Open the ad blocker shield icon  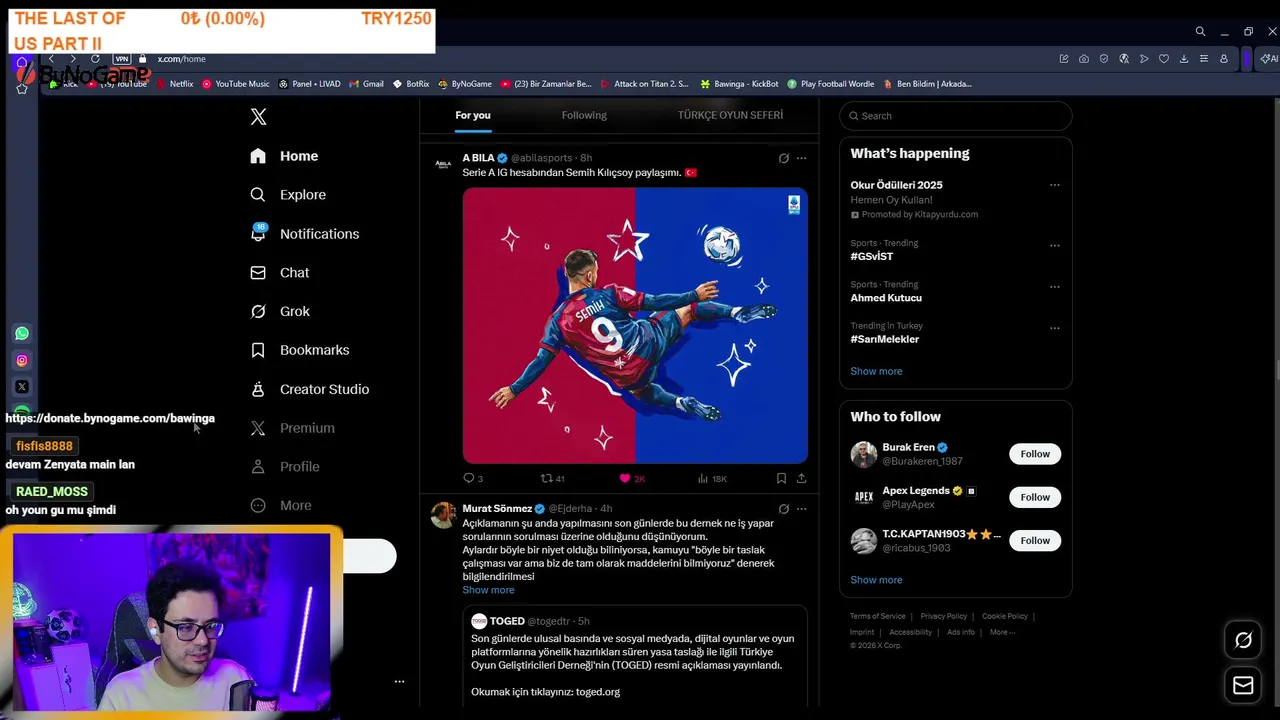(x=1103, y=59)
